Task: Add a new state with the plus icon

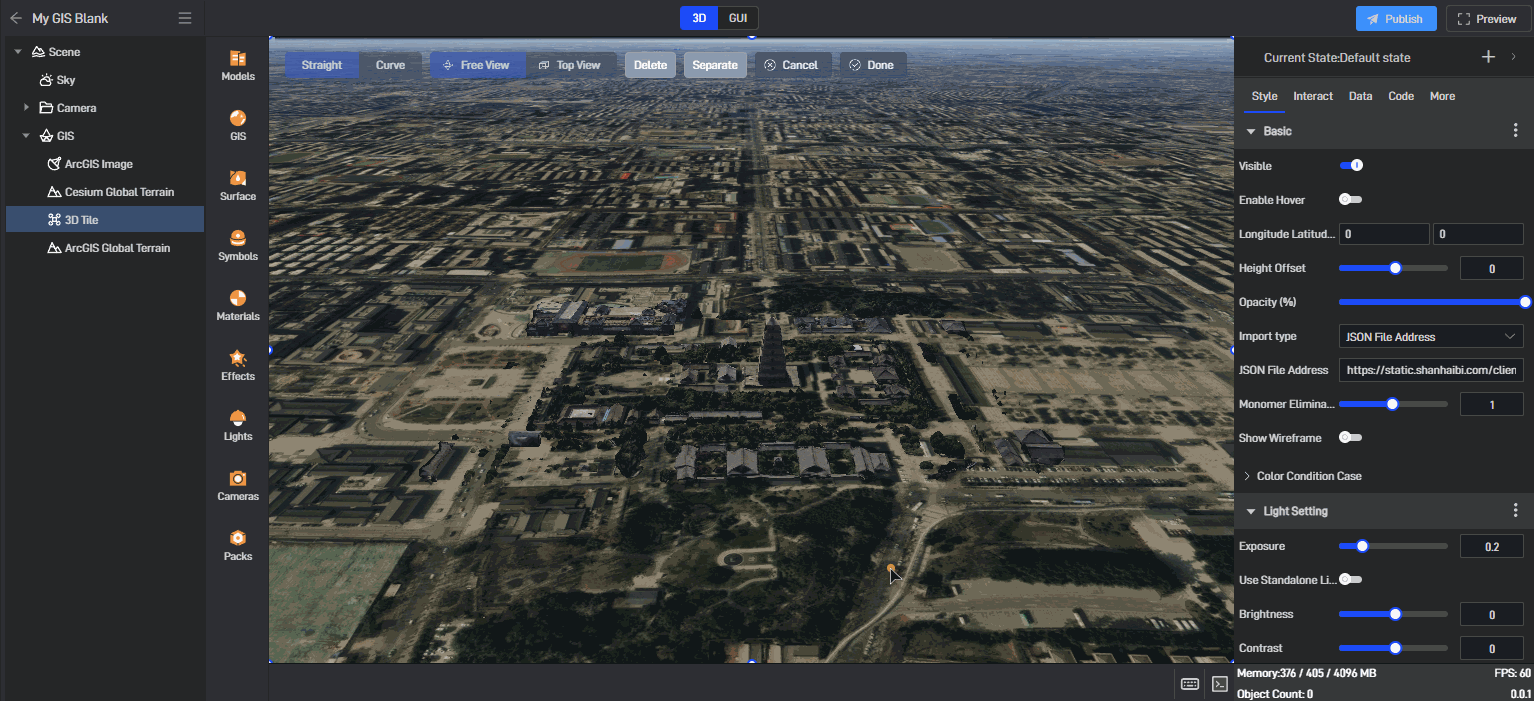Action: 1488,57
